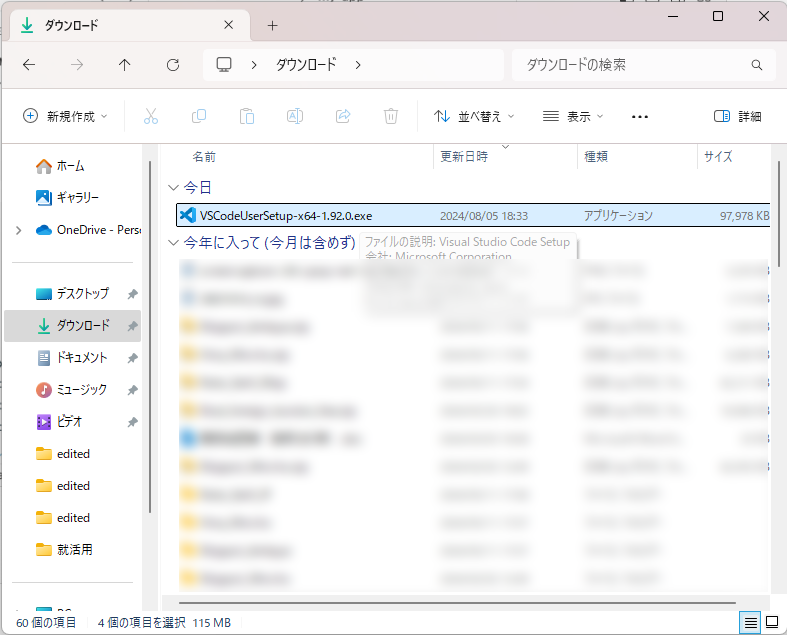Click the アプリケーション type cell
This screenshot has width=787, height=635.
618,216
